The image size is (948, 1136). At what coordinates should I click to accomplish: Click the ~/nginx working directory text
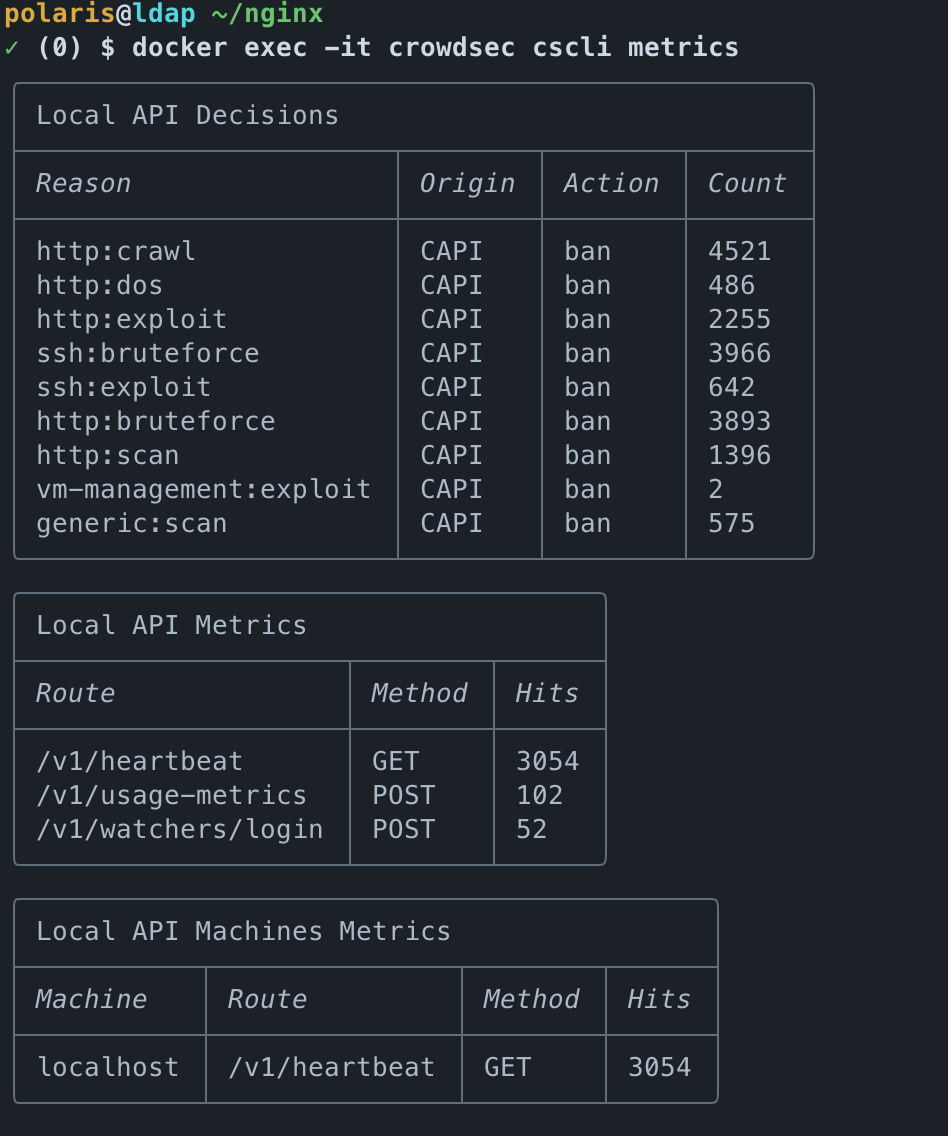[267, 14]
